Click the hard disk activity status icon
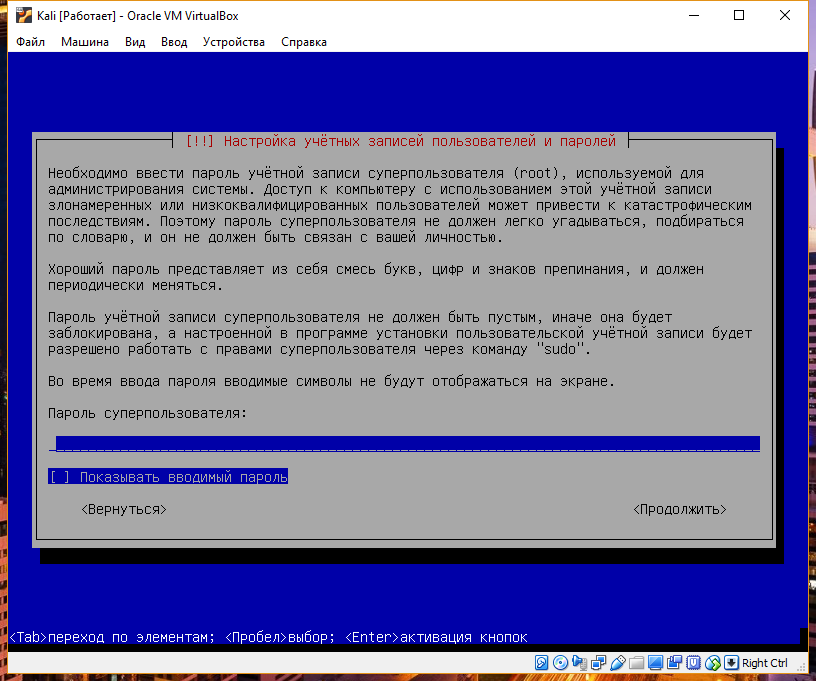Viewport: 816px width, 681px height. 541,662
